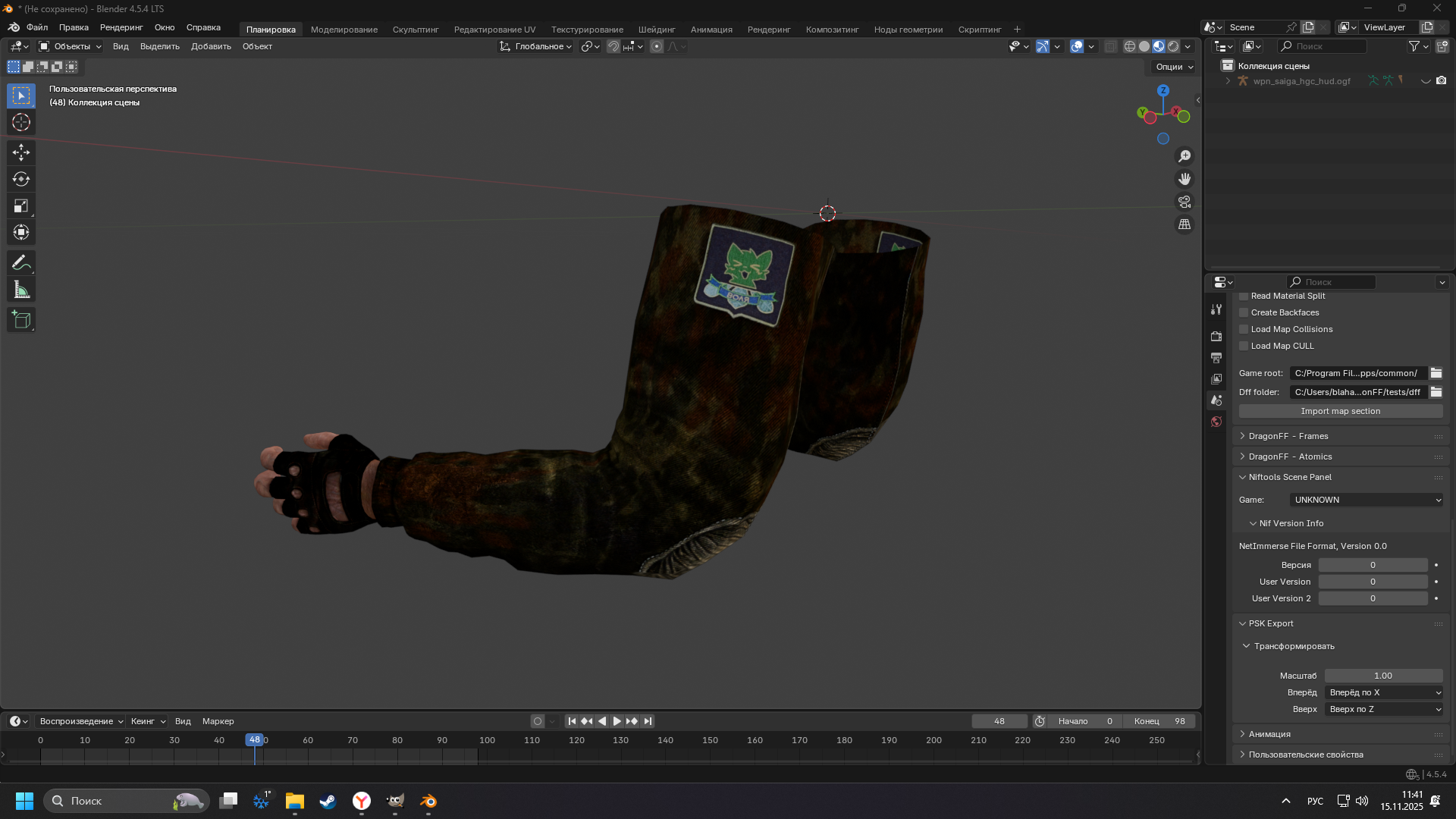Enable the Load Map Collisions checkbox

pos(1244,329)
